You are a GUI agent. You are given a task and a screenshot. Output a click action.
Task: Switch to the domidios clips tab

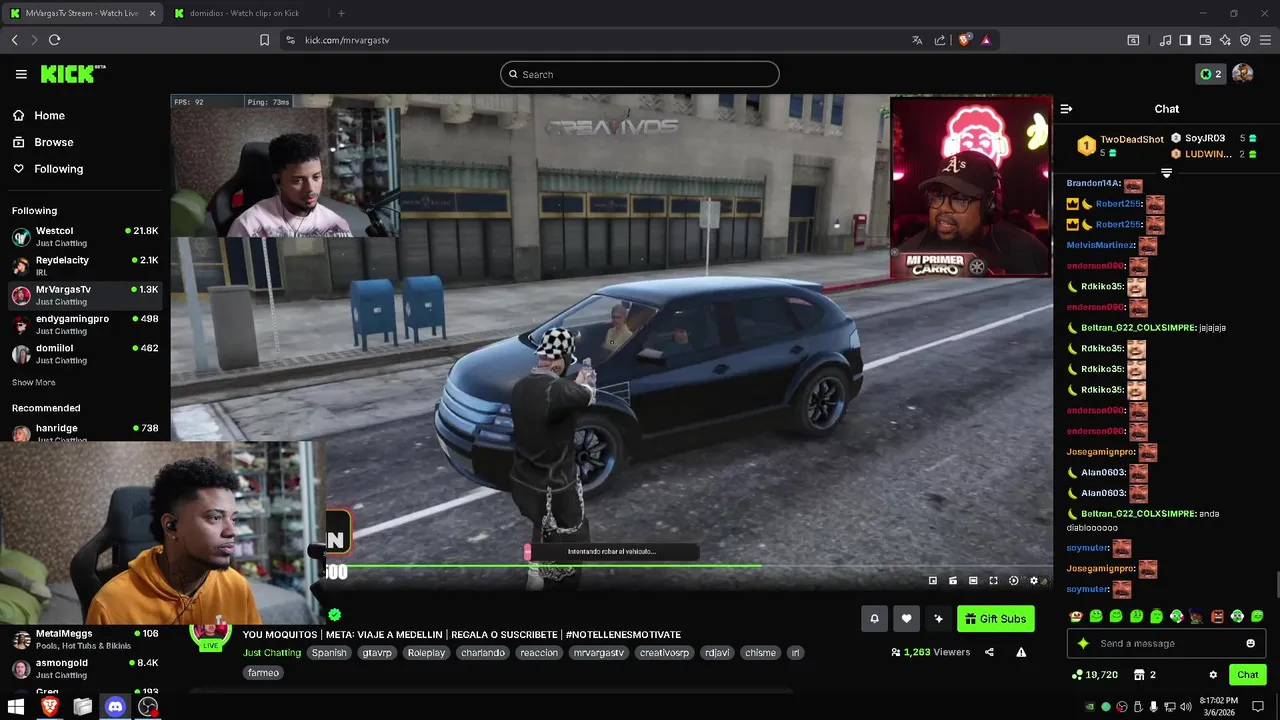tap(245, 13)
